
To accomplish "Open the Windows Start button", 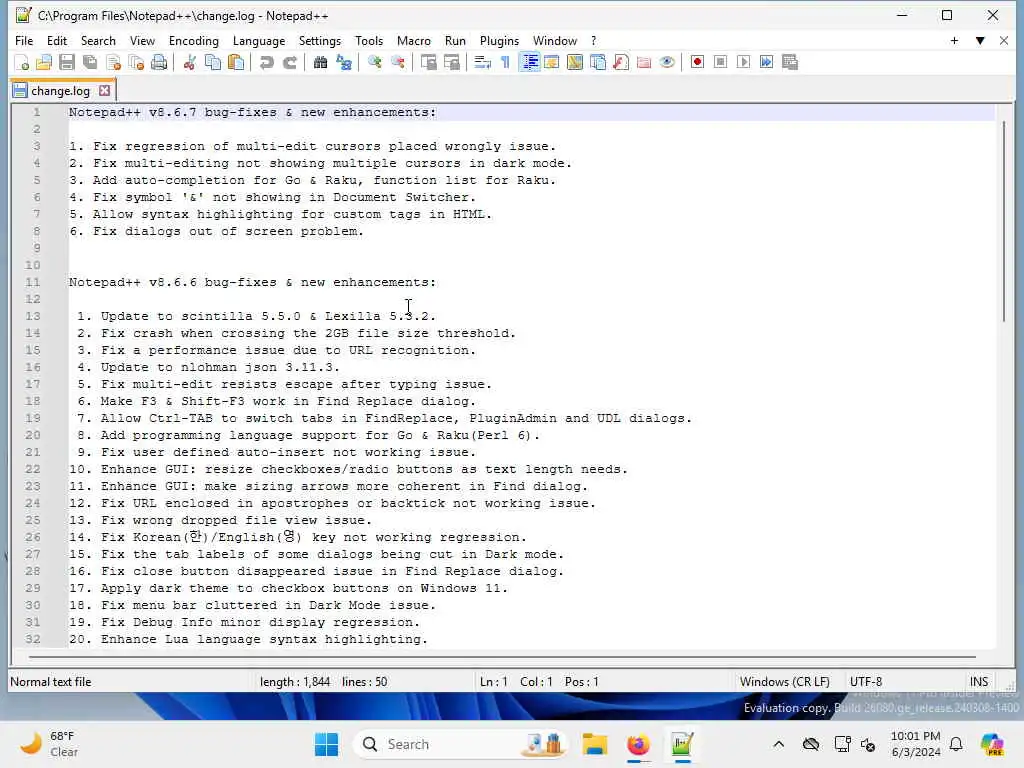I will pos(326,744).
